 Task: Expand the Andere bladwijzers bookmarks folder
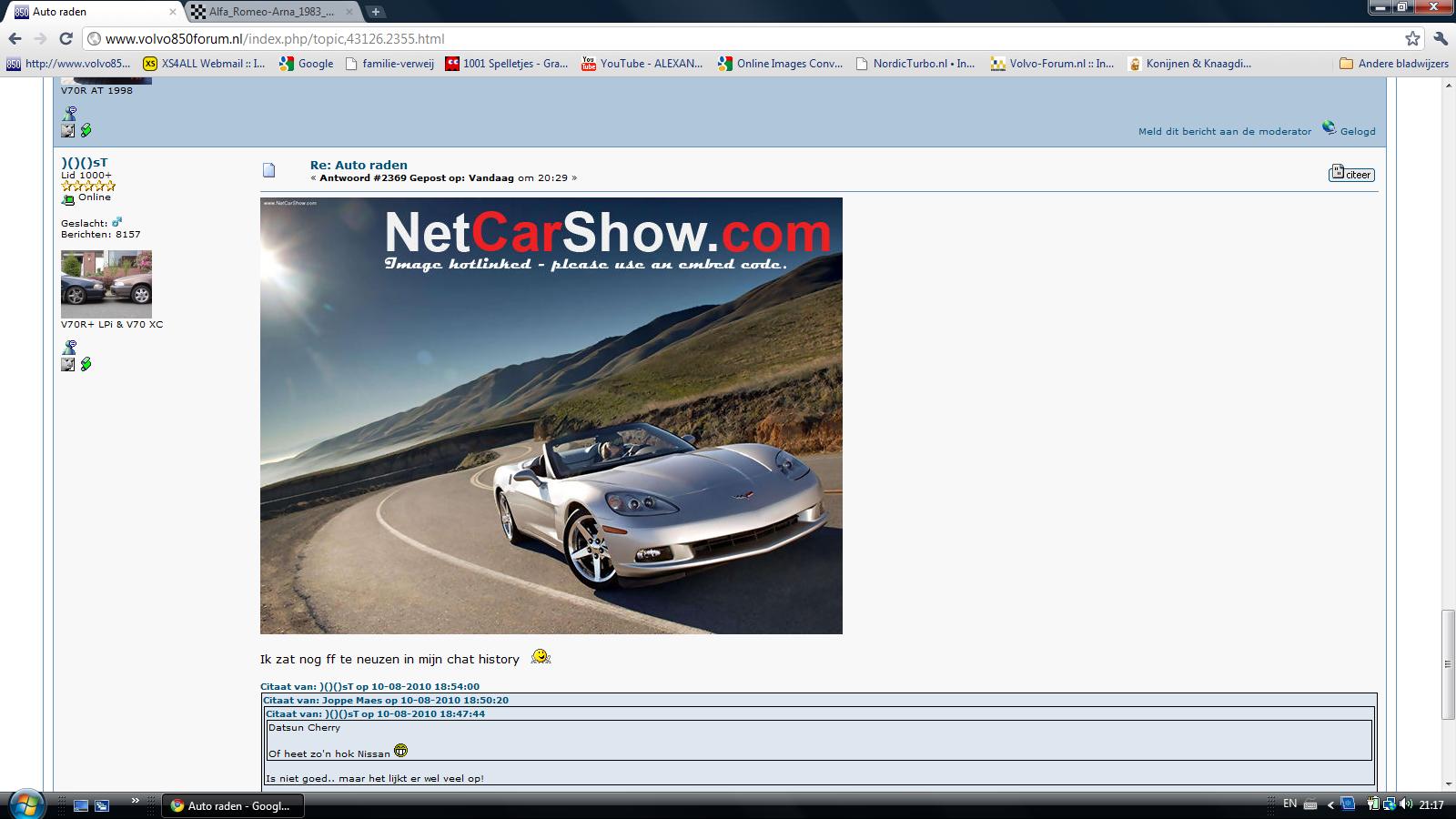pos(1393,64)
